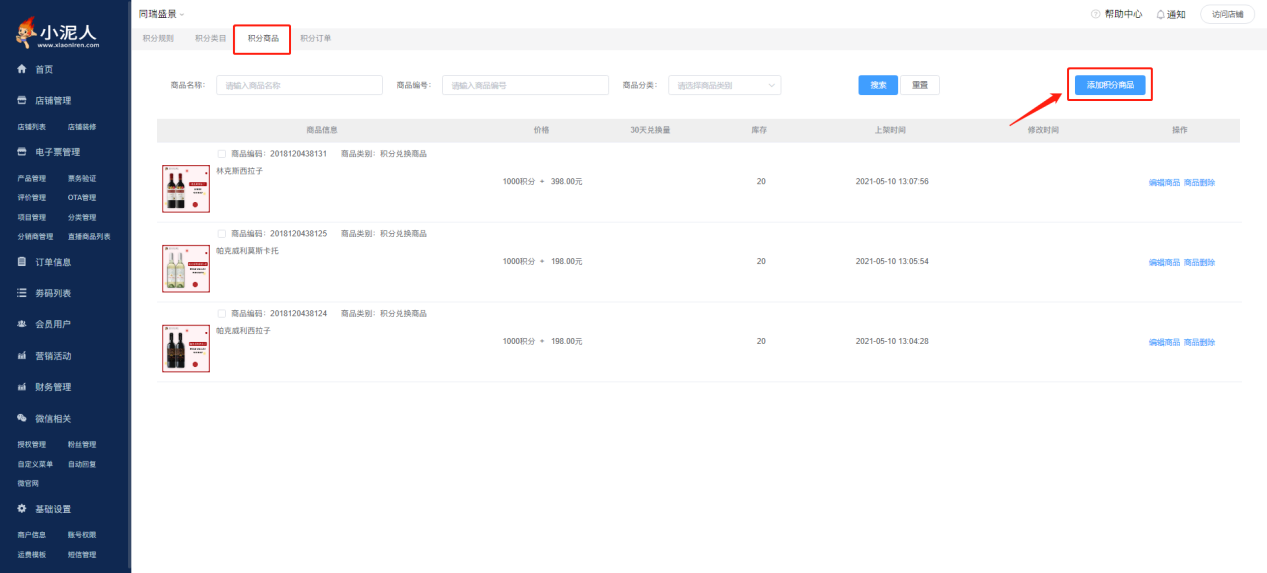Click the 微信相关 WeChat icon
Screen dimensions: 1267x573
21,418
